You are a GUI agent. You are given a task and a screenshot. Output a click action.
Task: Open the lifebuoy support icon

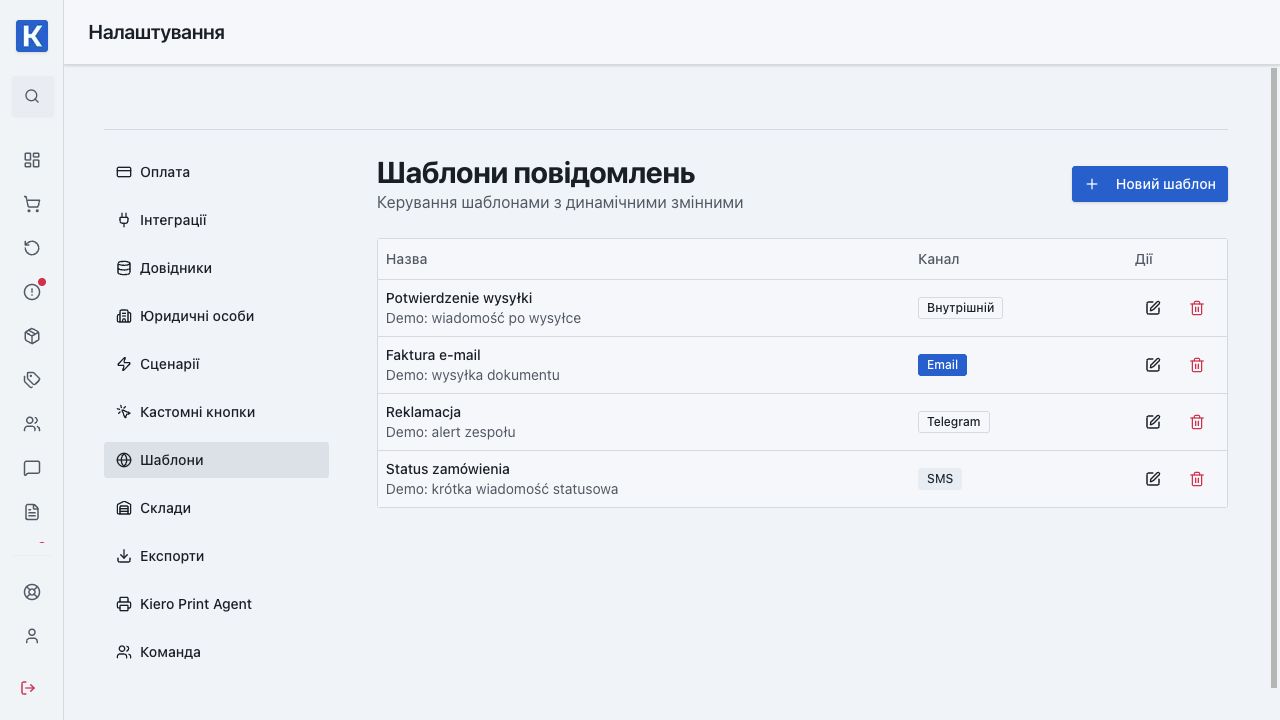pos(32,592)
